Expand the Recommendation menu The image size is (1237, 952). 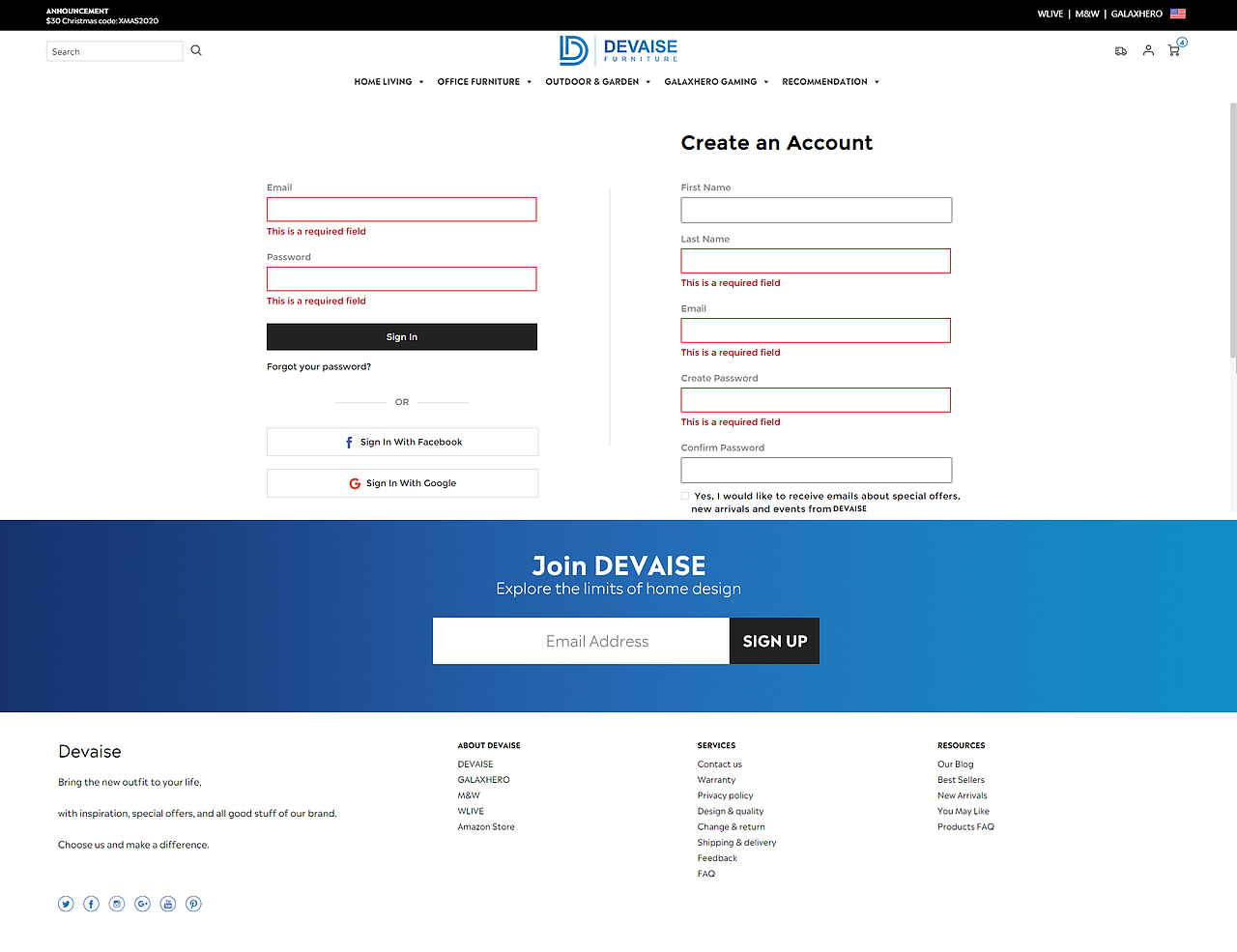(830, 82)
